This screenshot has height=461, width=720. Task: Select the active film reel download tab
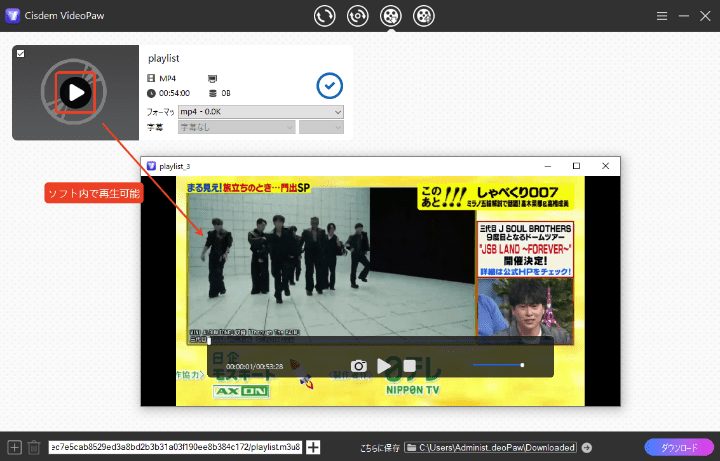[391, 16]
